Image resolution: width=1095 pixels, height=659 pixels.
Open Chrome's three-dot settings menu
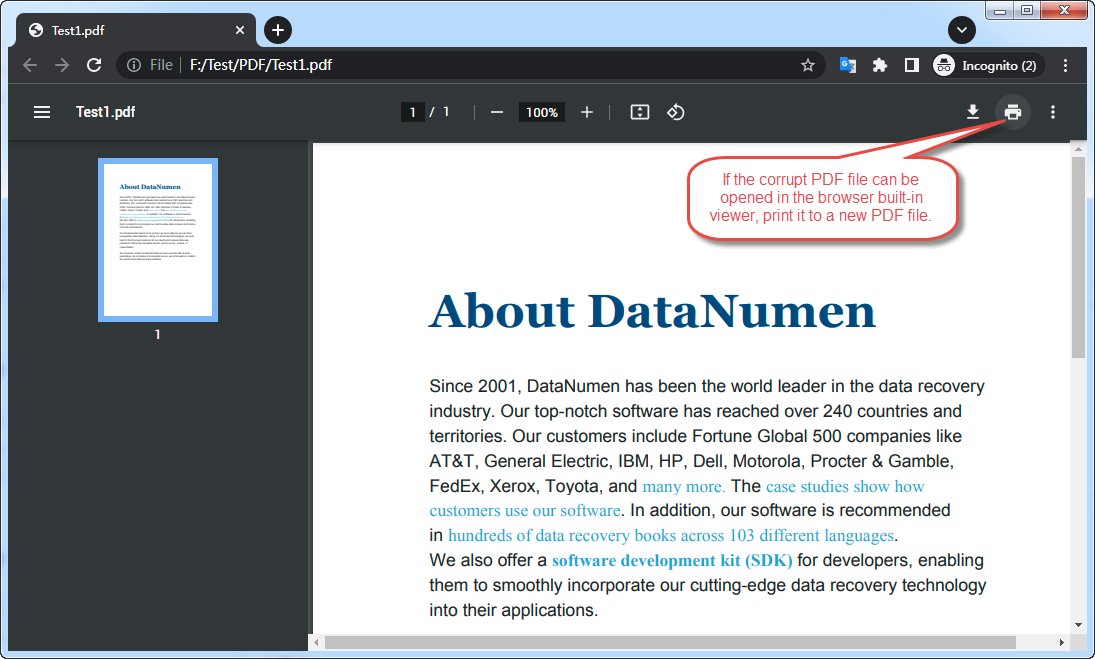click(1064, 64)
